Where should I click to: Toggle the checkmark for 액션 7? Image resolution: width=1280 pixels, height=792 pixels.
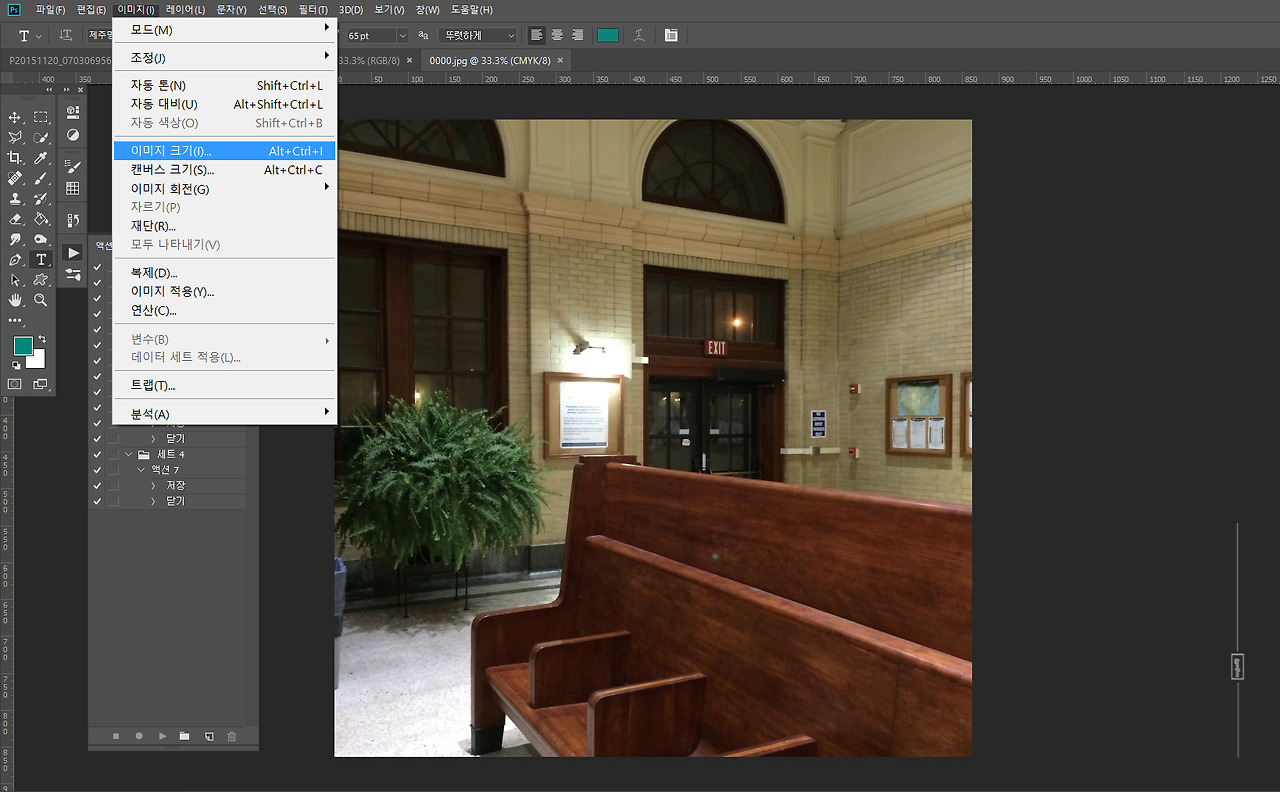[97, 470]
